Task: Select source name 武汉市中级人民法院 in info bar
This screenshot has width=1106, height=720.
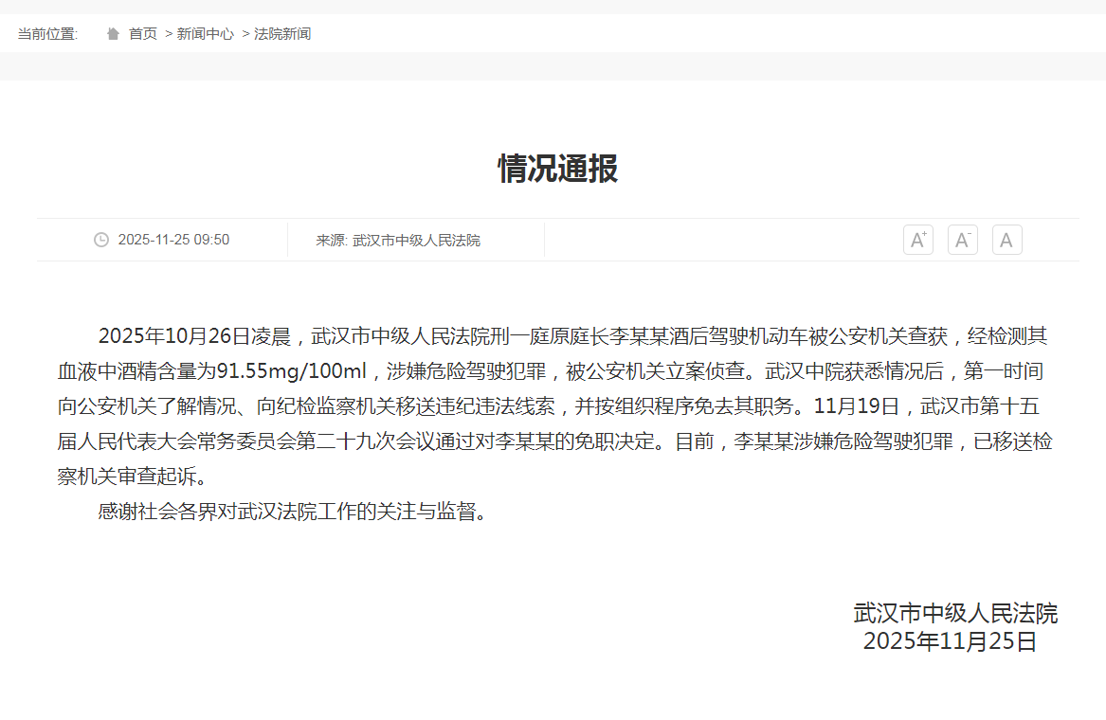Action: point(416,241)
